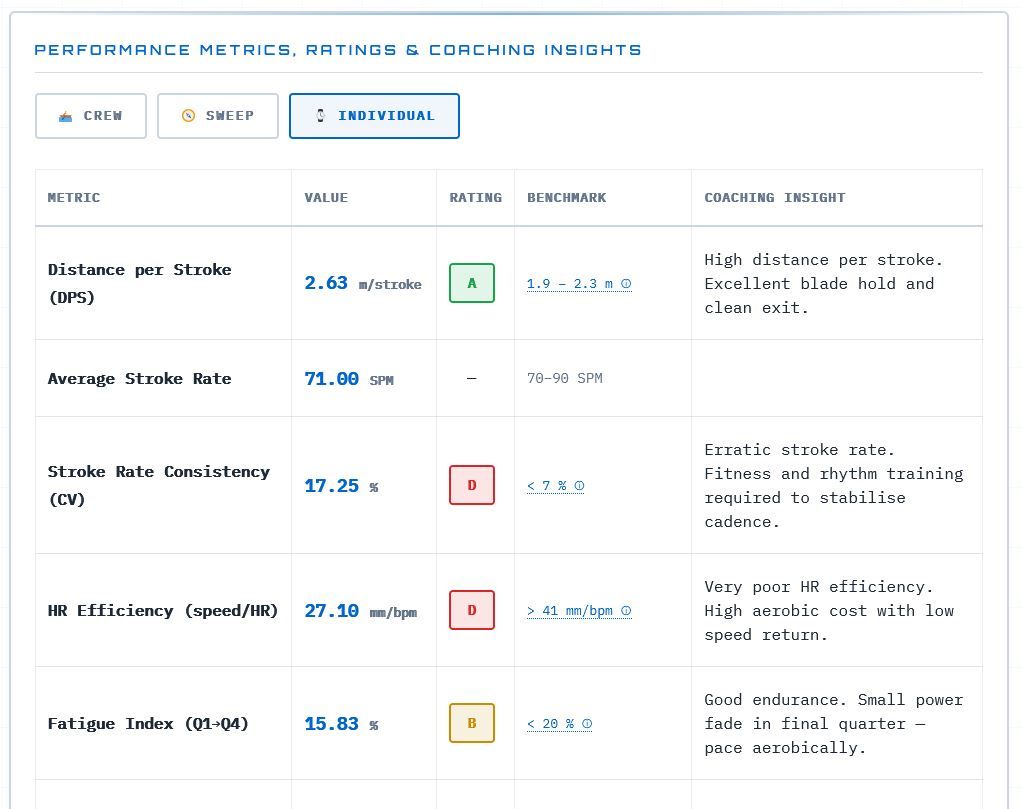The height and width of the screenshot is (809, 1022).
Task: Click the VALUE column header
Action: [326, 198]
